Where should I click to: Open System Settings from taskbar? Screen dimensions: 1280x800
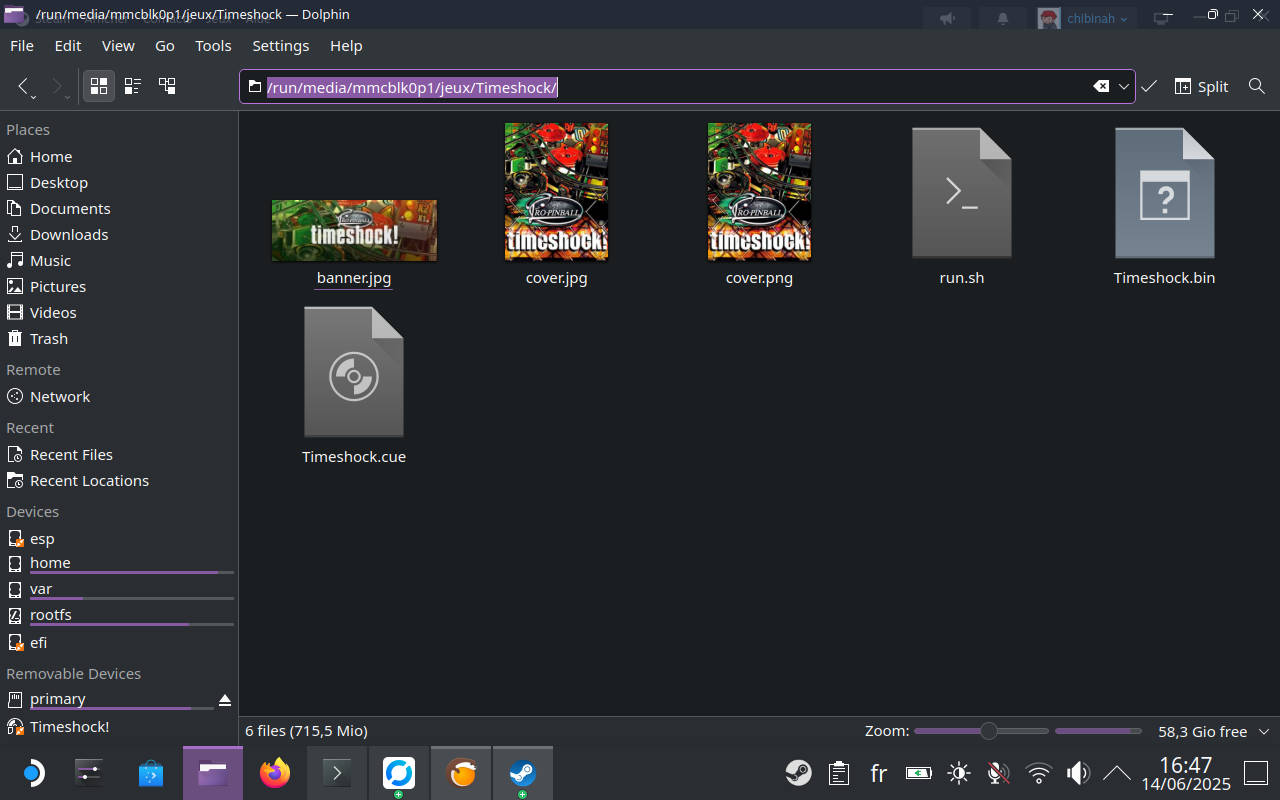[x=90, y=773]
